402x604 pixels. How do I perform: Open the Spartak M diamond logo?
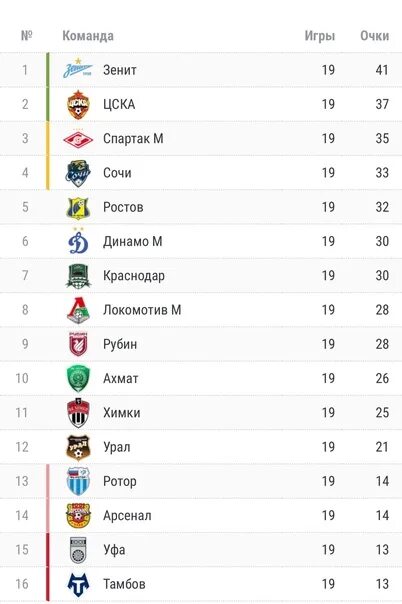click(78, 139)
